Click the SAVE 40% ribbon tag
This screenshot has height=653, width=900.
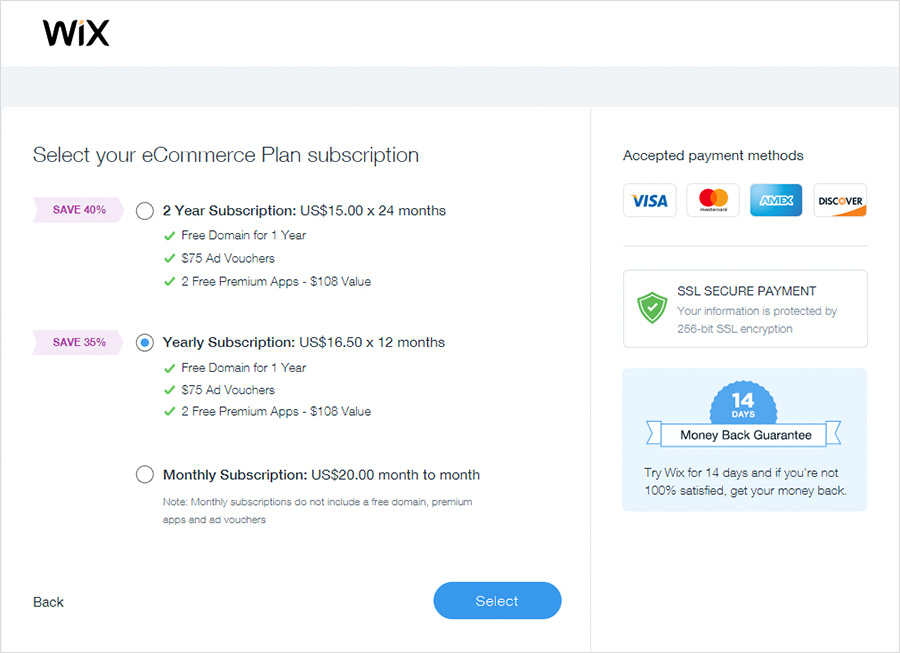tap(79, 210)
